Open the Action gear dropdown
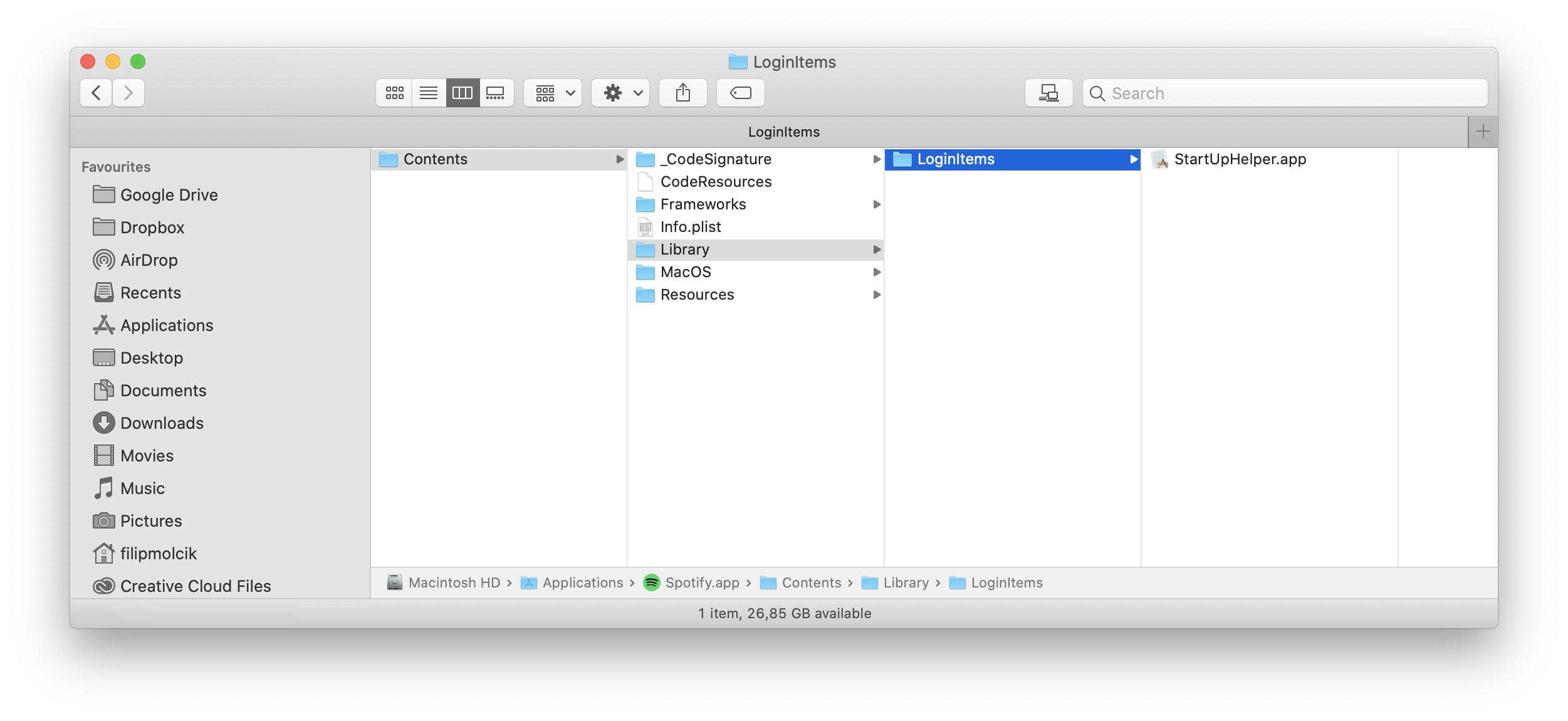1568x721 pixels. (x=621, y=93)
